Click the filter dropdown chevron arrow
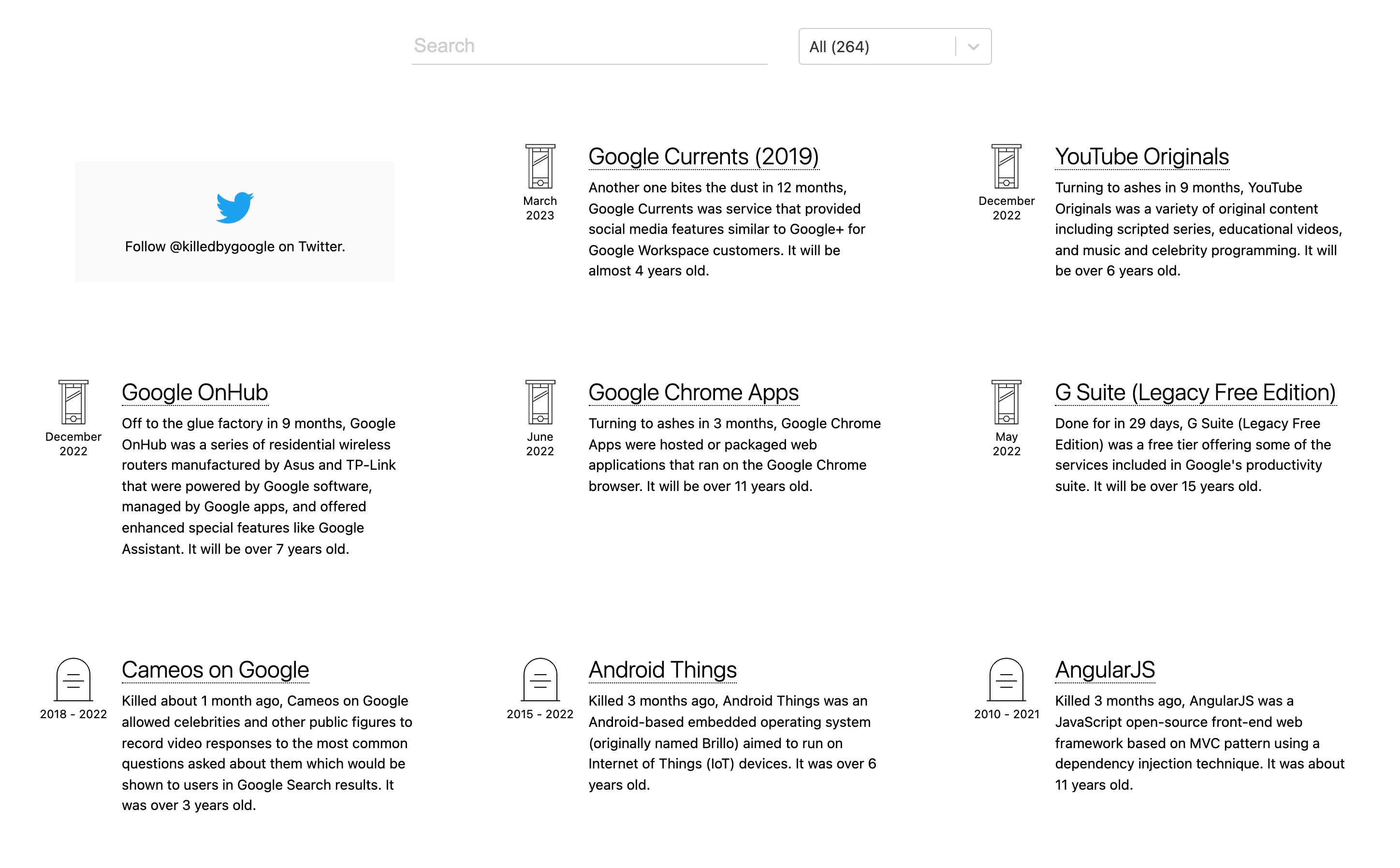Viewport: 1400px width, 868px height. point(973,46)
